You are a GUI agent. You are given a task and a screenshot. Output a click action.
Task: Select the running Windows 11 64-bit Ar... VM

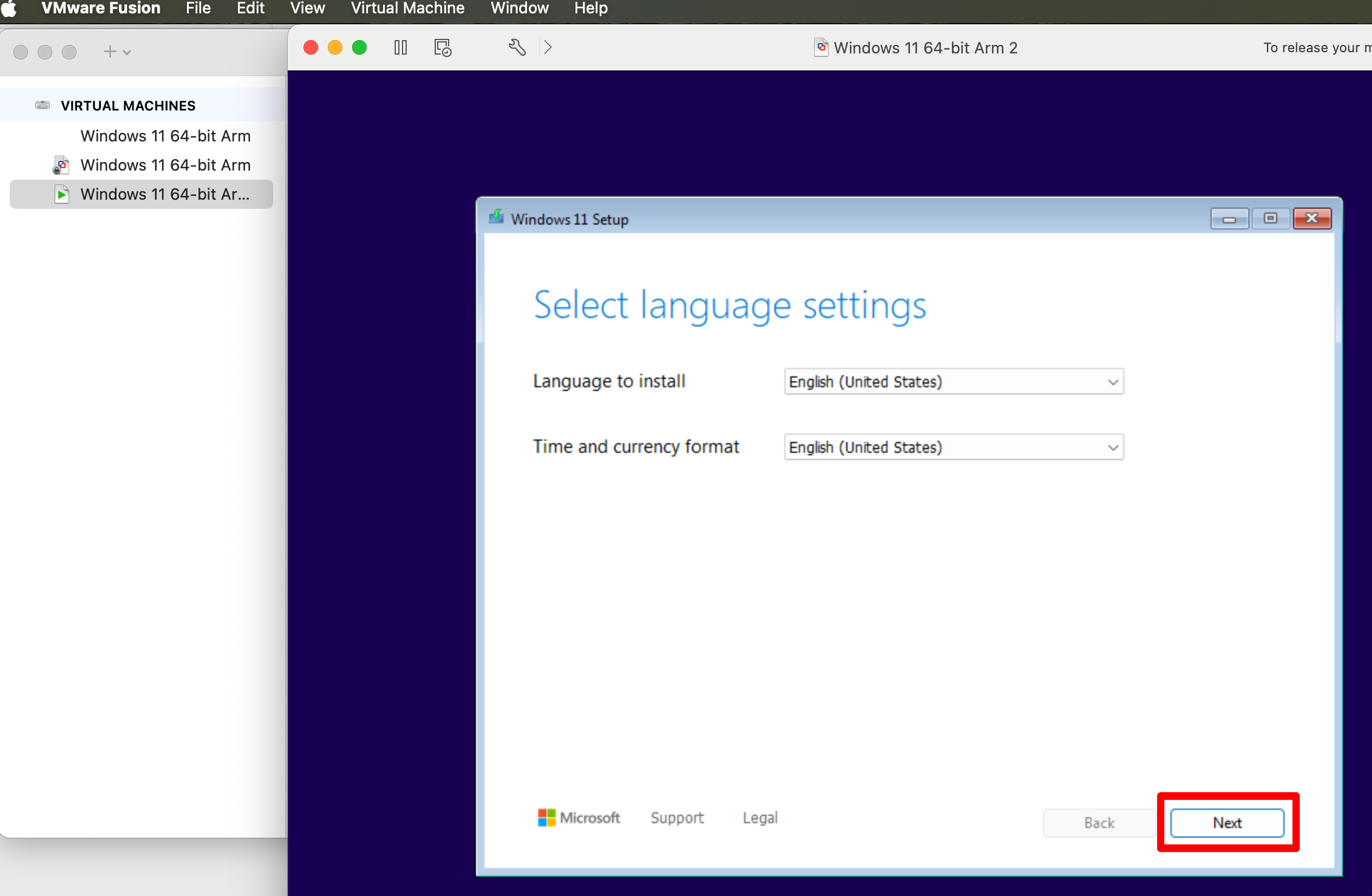[x=165, y=194]
